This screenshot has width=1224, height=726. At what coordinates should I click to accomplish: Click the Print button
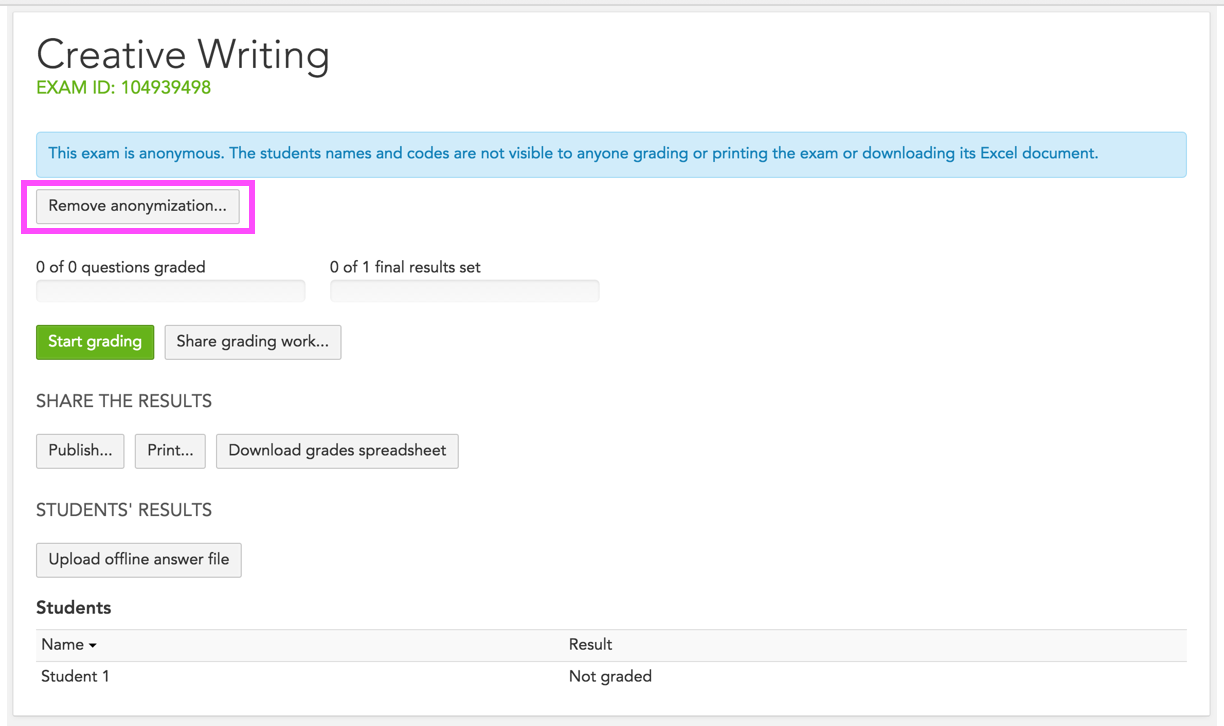(x=170, y=451)
